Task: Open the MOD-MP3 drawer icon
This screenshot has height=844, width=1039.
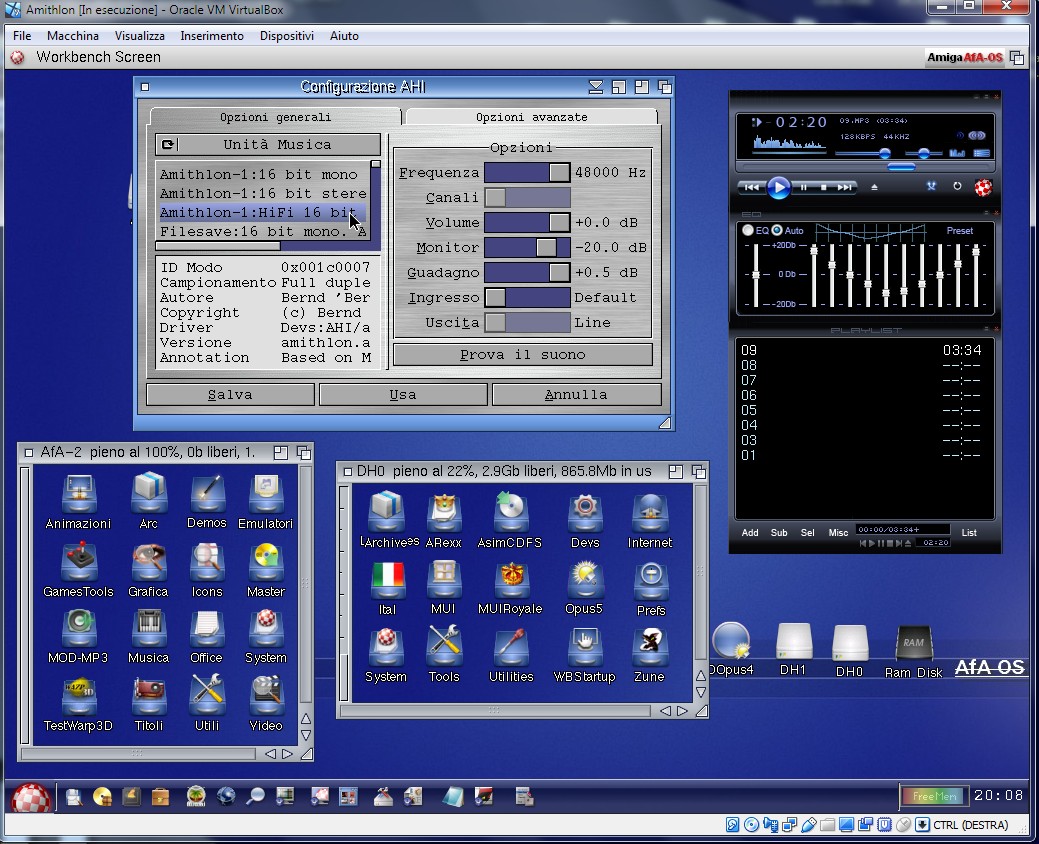Action: (77, 628)
